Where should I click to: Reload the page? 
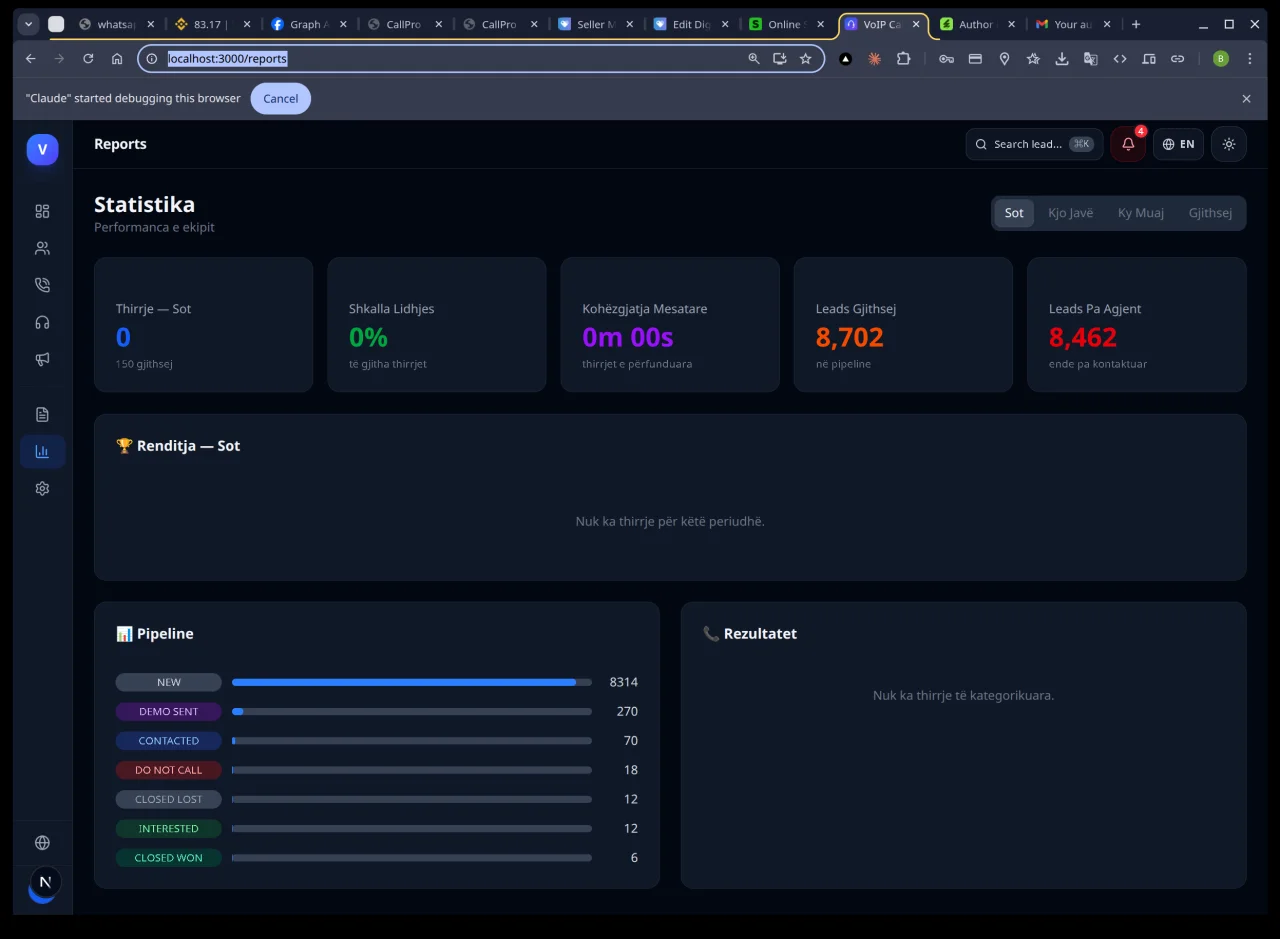(88, 59)
